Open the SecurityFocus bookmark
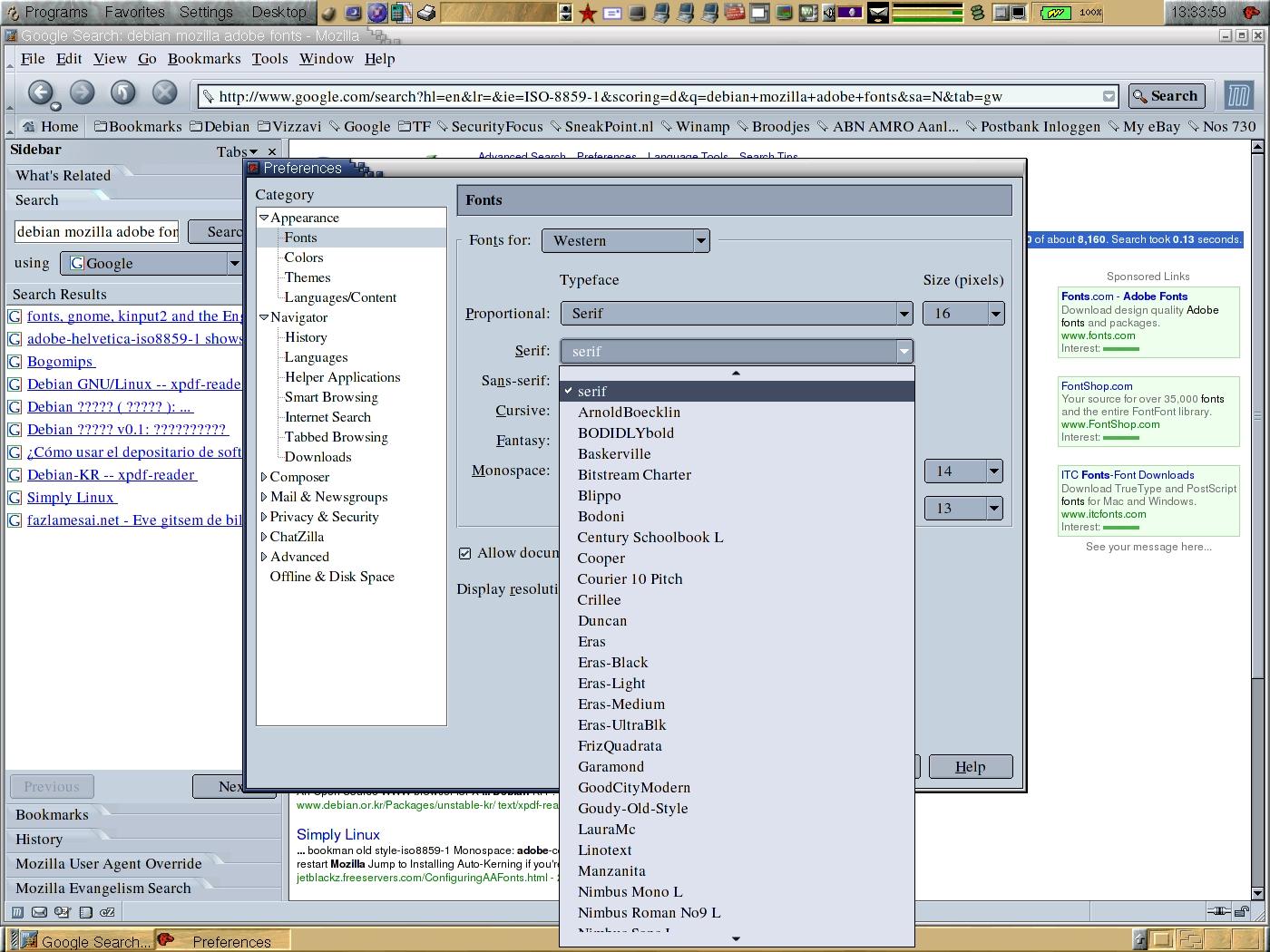 490,126
